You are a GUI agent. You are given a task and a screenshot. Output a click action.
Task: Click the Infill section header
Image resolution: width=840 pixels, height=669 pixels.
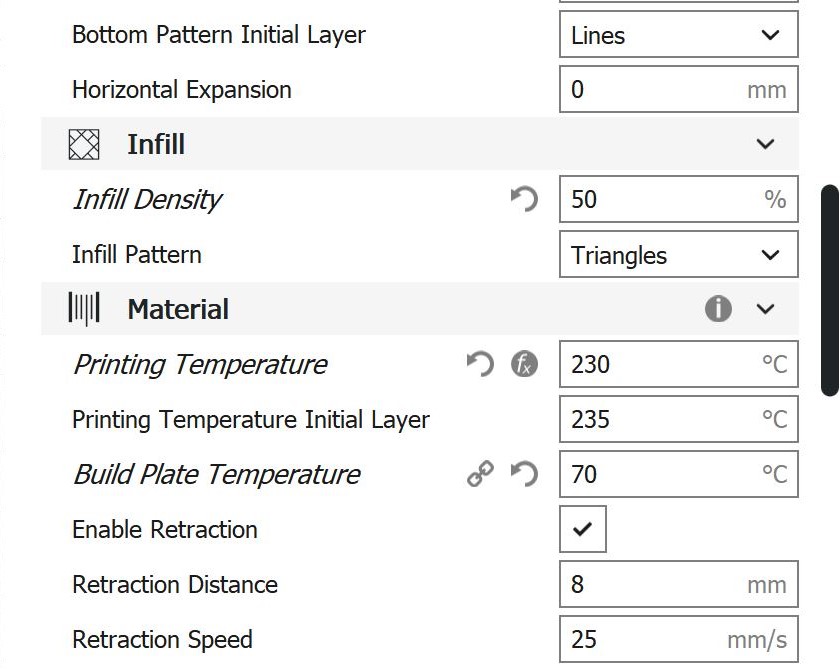point(156,145)
